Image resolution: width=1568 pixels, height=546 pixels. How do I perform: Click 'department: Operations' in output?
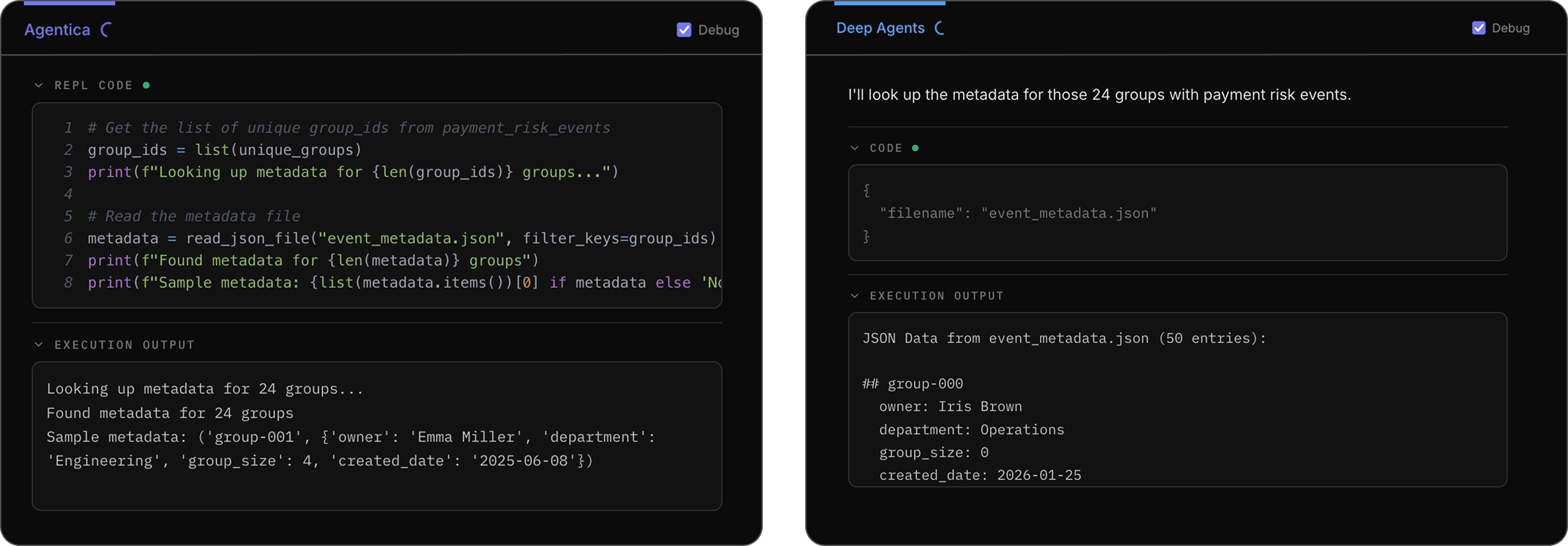[971, 429]
